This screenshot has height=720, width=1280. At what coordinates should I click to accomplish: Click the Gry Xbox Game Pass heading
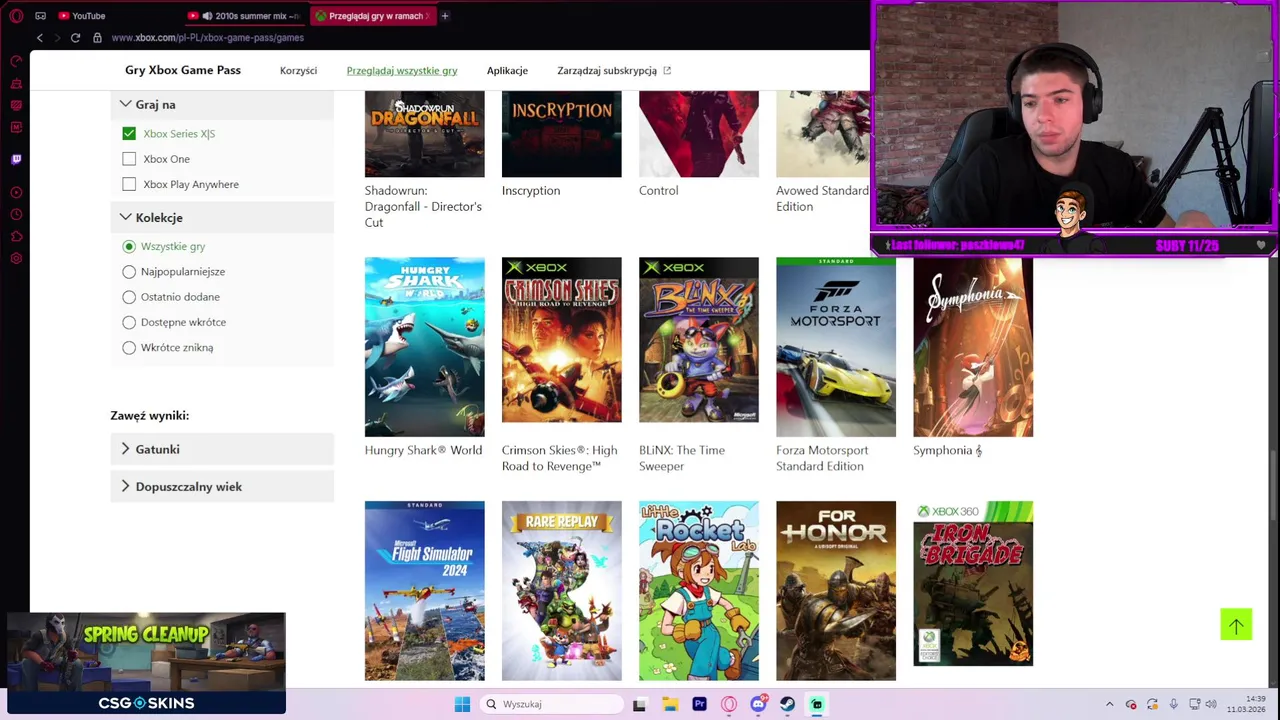click(x=183, y=70)
